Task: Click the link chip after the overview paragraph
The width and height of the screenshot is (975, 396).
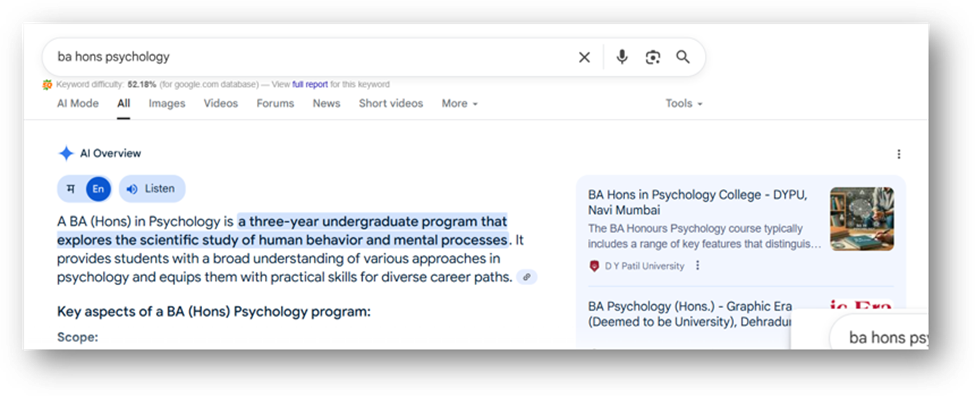Action: (x=527, y=277)
